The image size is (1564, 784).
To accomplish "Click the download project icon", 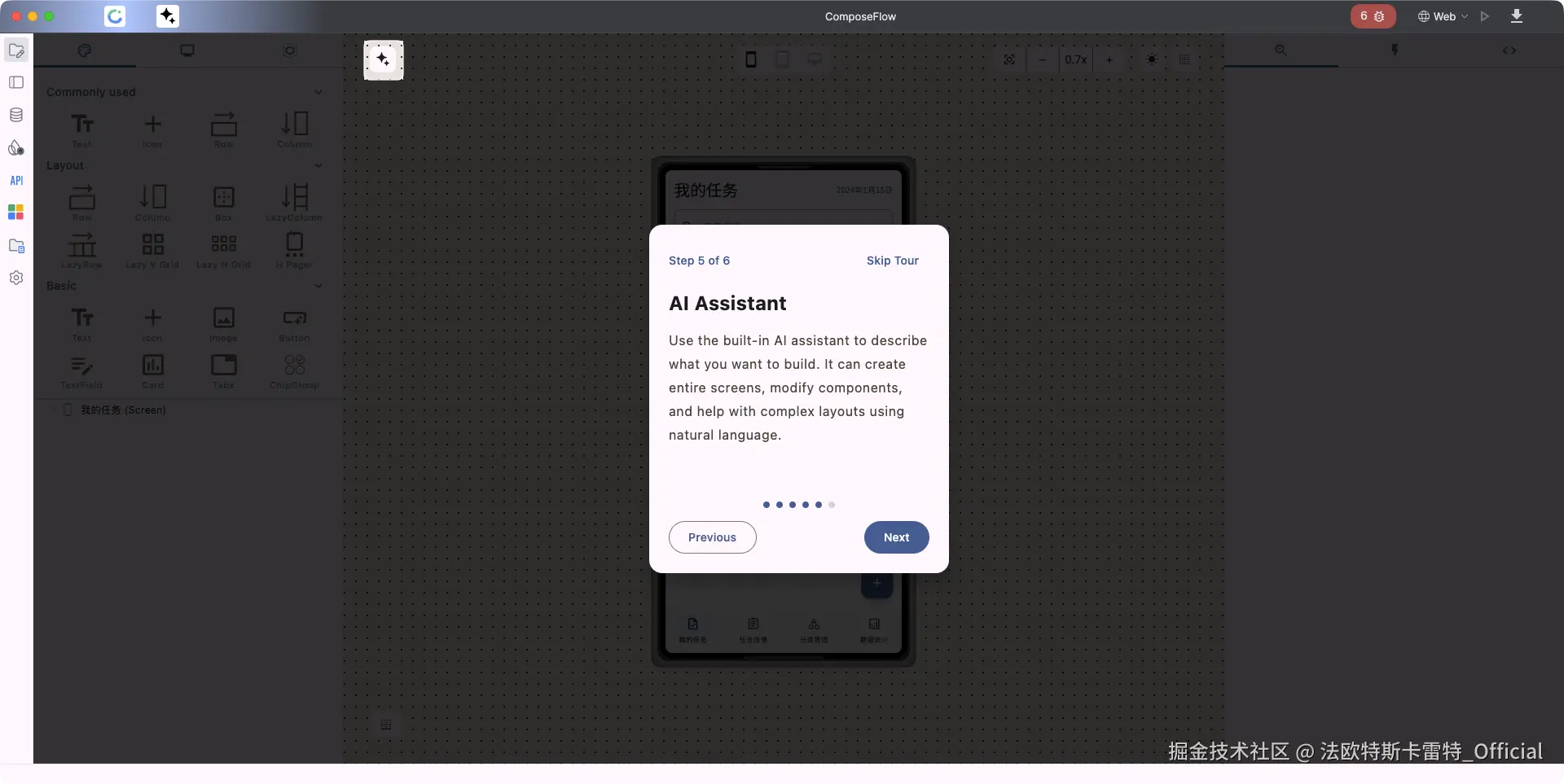I will (1517, 16).
